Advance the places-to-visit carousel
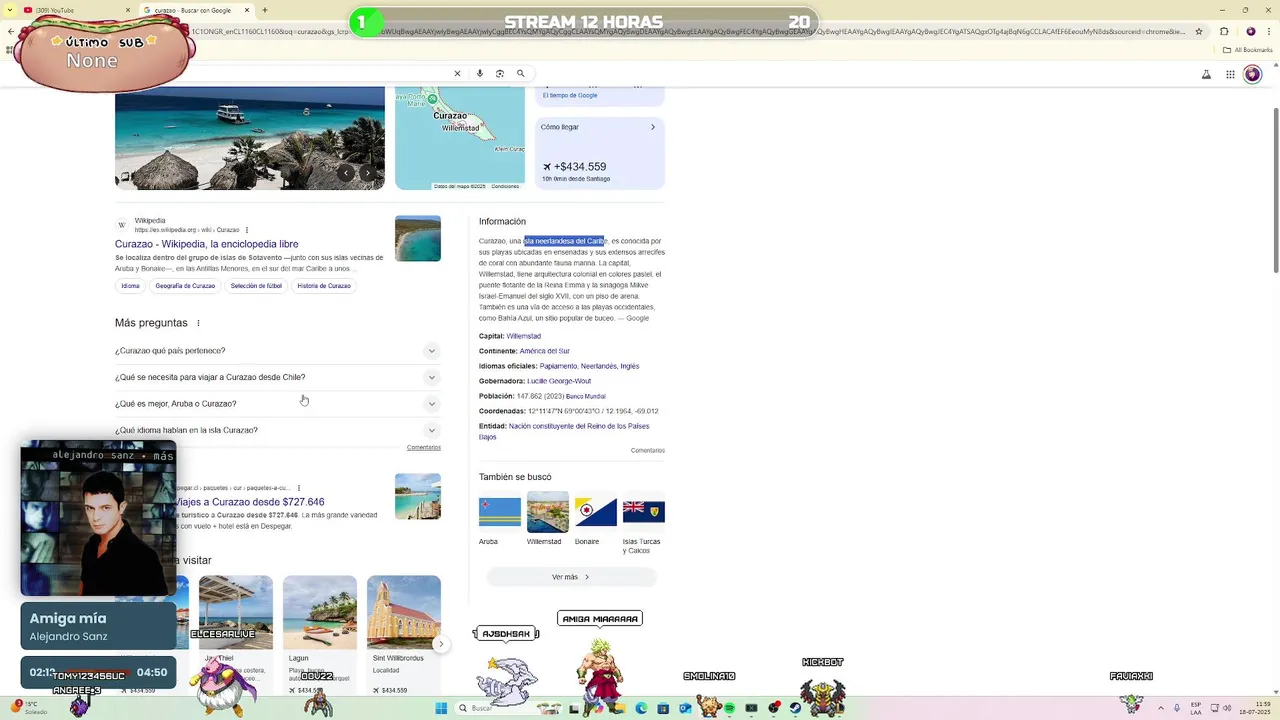The image size is (1280, 720). 441,644
